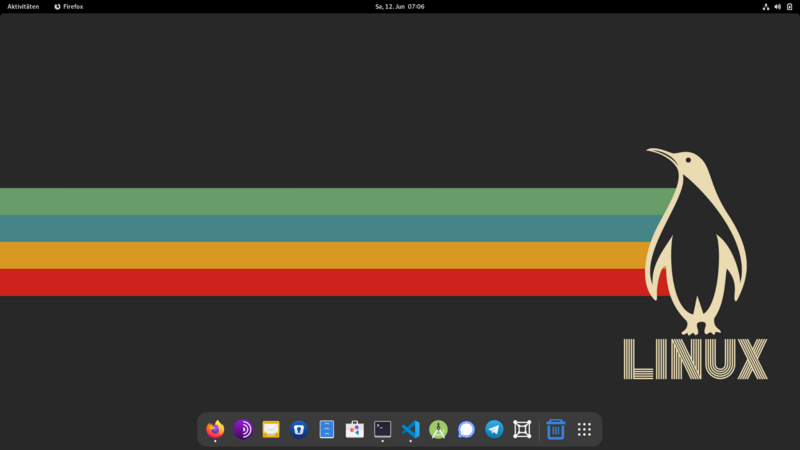Launch Firefox from the dock
The image size is (800, 450).
[215, 429]
